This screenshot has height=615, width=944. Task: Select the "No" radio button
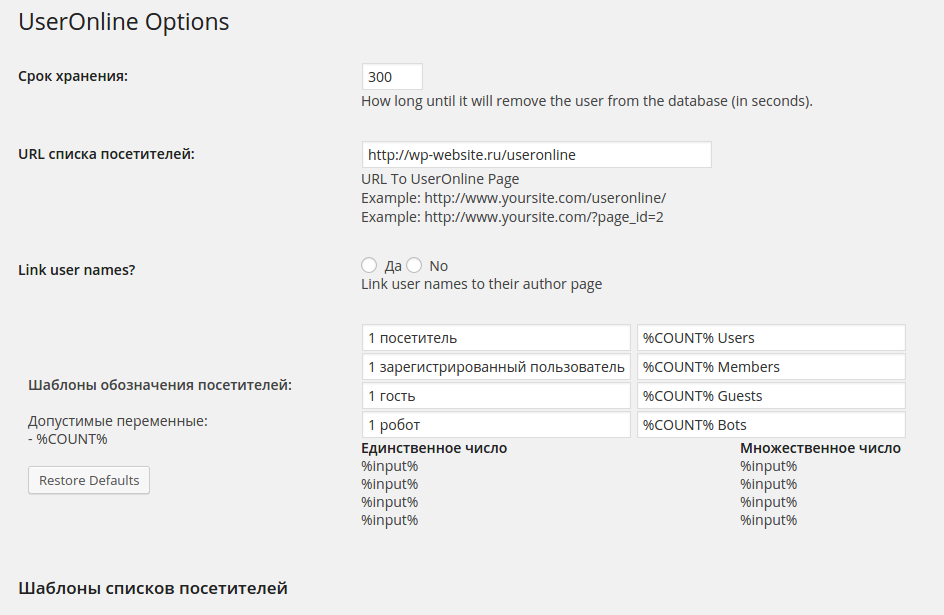click(x=414, y=265)
